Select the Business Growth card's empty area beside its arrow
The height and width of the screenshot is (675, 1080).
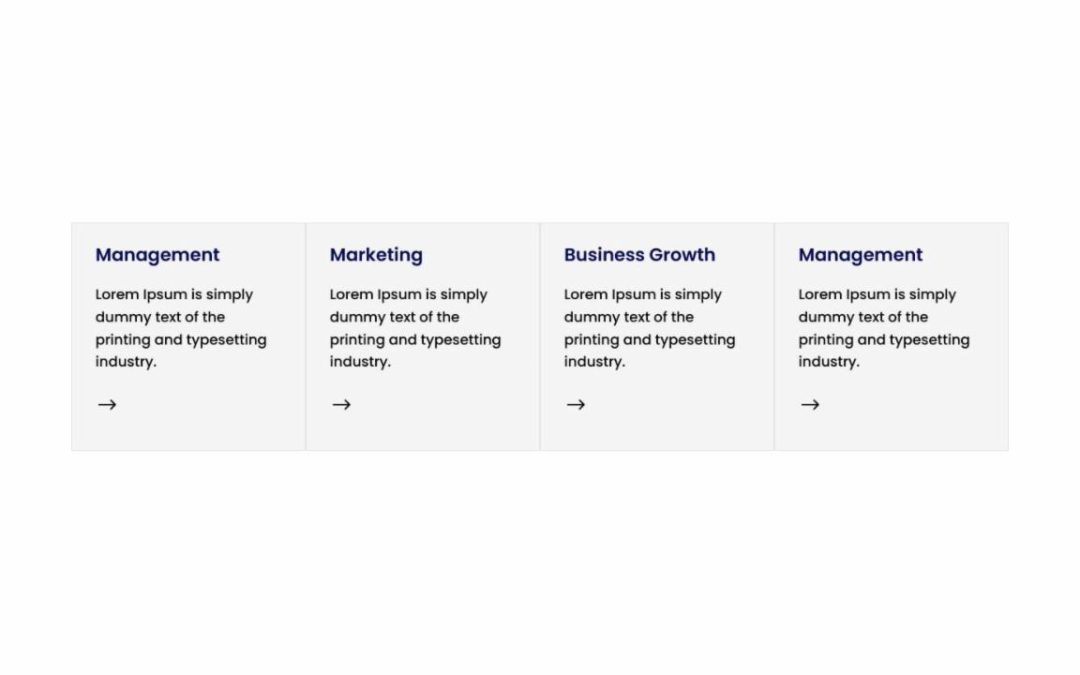(675, 404)
